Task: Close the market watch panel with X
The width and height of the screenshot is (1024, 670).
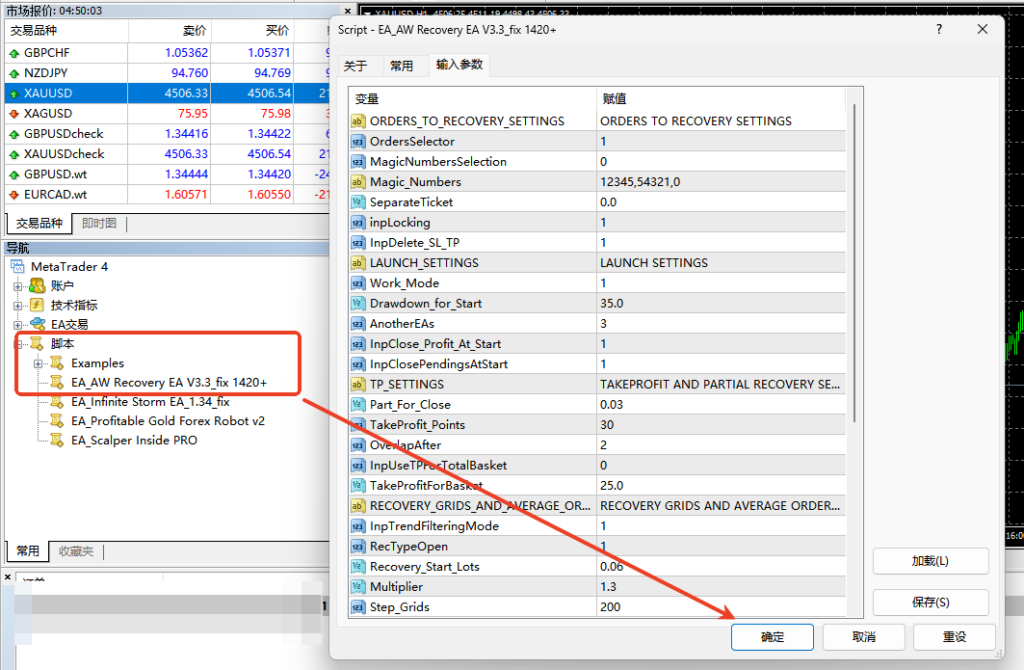Action: tap(348, 10)
